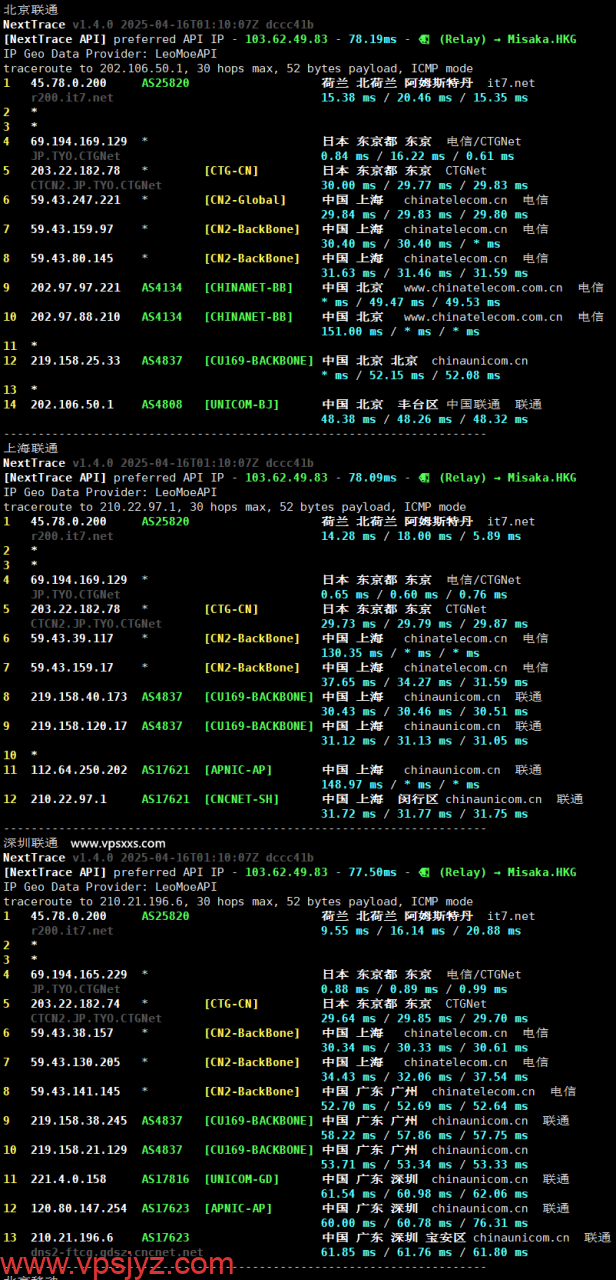Select the 78.09ms API latency value
Screen dimensions: 616x1280
pyautogui.click(x=372, y=478)
